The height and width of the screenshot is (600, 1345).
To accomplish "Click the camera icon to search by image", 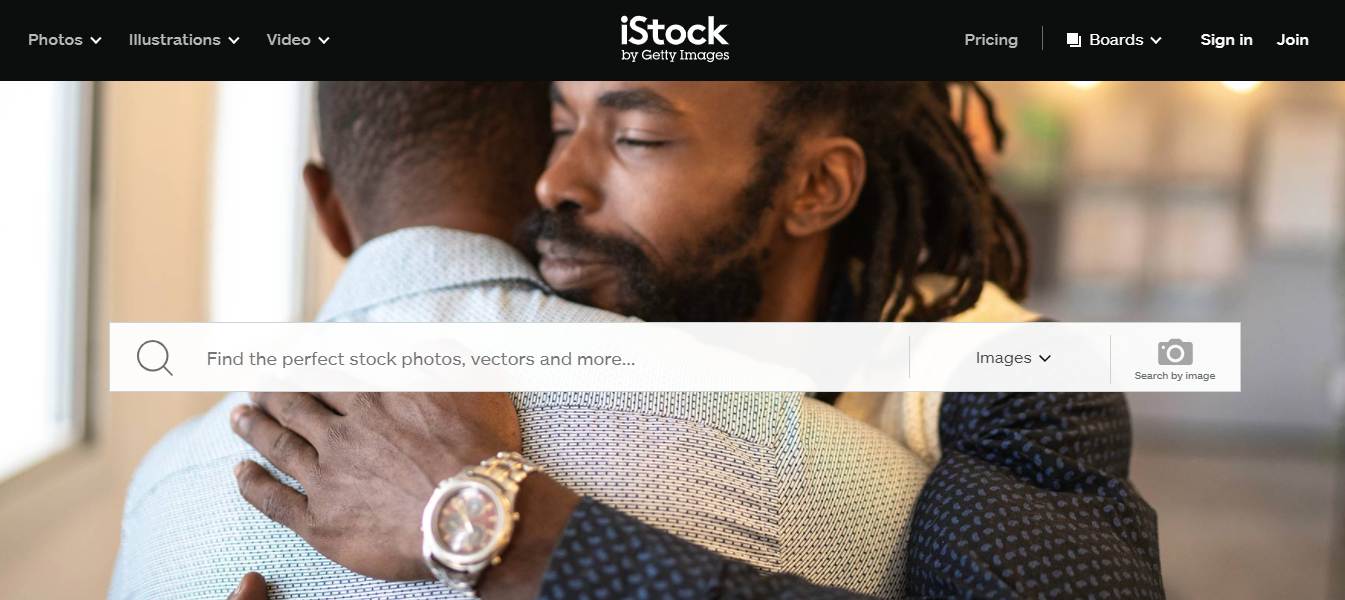I will [1175, 352].
